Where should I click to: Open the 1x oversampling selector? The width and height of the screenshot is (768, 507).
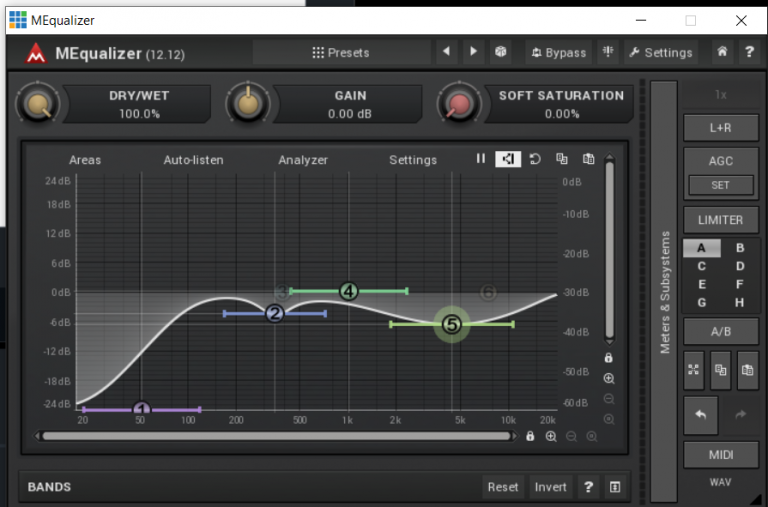720,95
